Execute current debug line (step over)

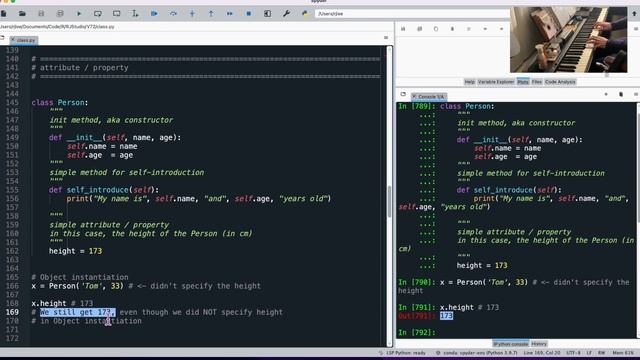coord(173,13)
